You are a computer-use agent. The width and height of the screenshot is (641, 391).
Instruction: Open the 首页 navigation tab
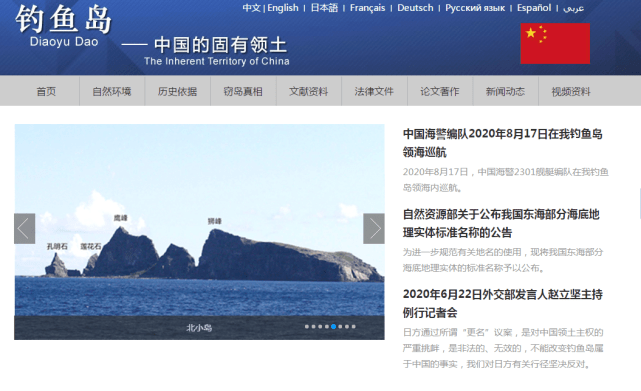46,91
